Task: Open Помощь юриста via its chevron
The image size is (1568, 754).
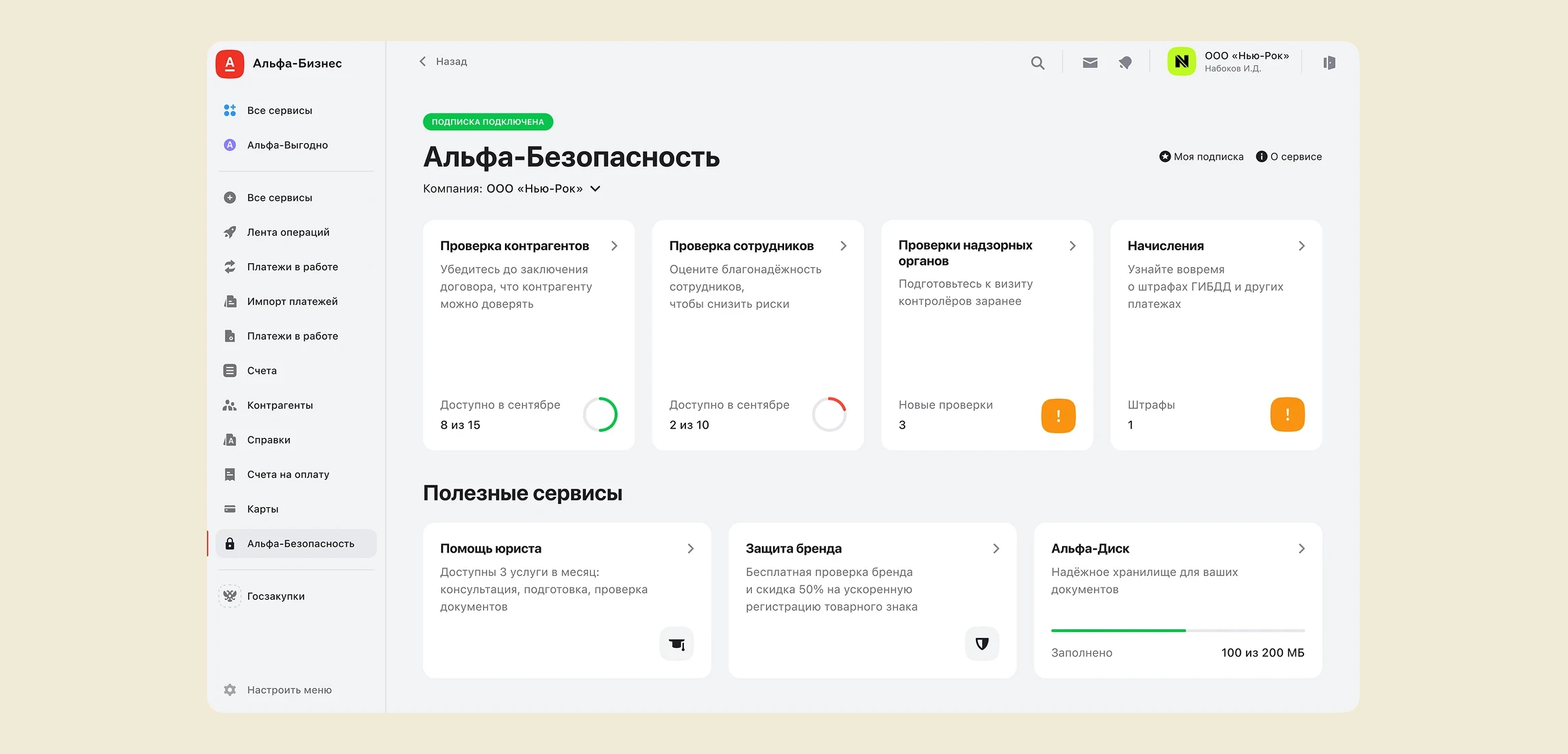Action: (x=690, y=549)
